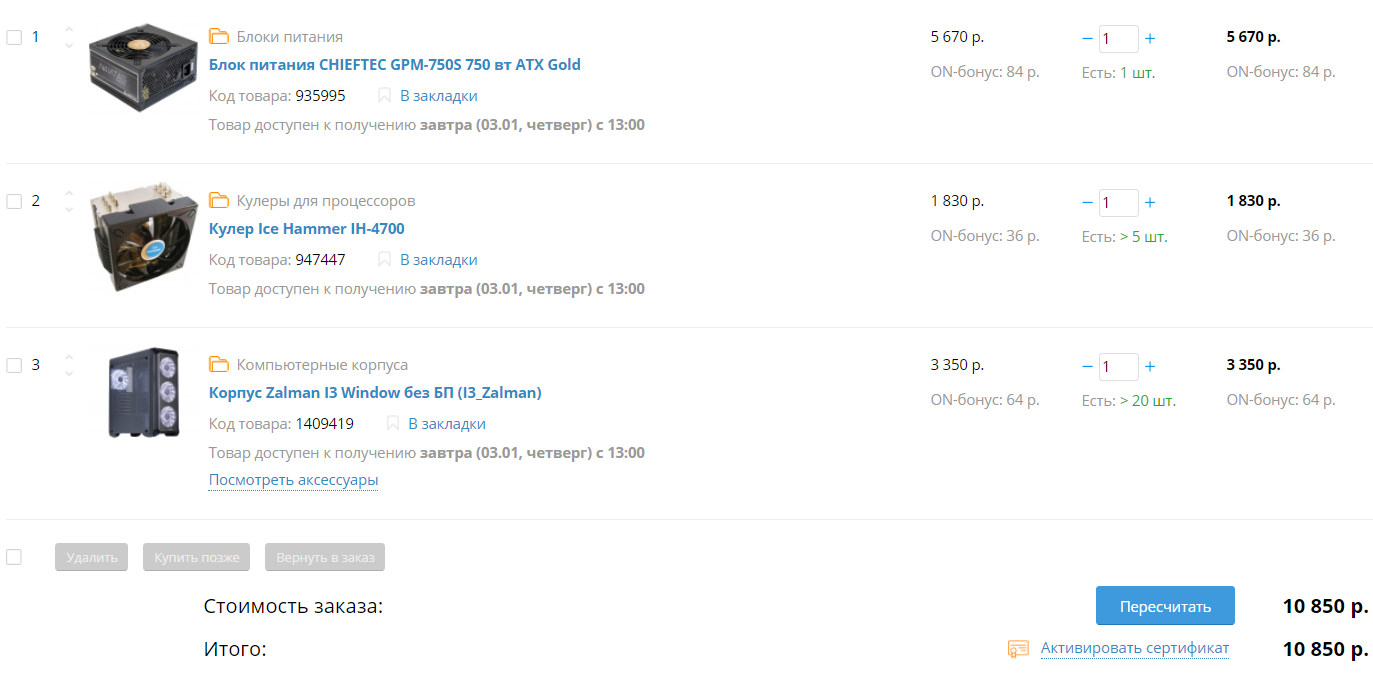Image resolution: width=1373 pixels, height=673 pixels.
Task: Select the checkbox for the Ice Hammer cooler
Action: [14, 201]
